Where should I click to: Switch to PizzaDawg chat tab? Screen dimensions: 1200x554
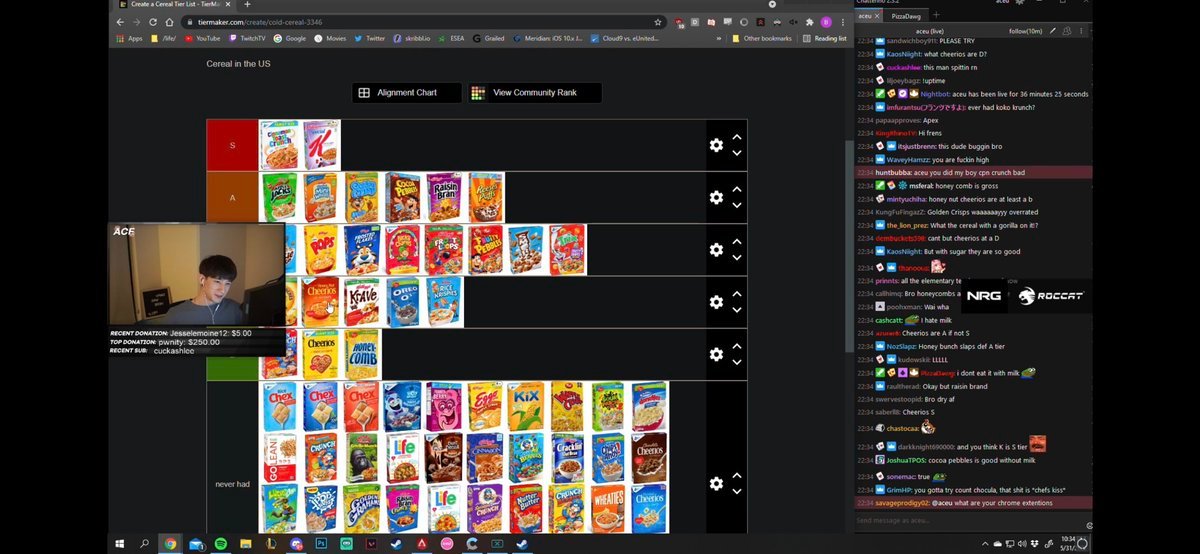click(x=907, y=16)
